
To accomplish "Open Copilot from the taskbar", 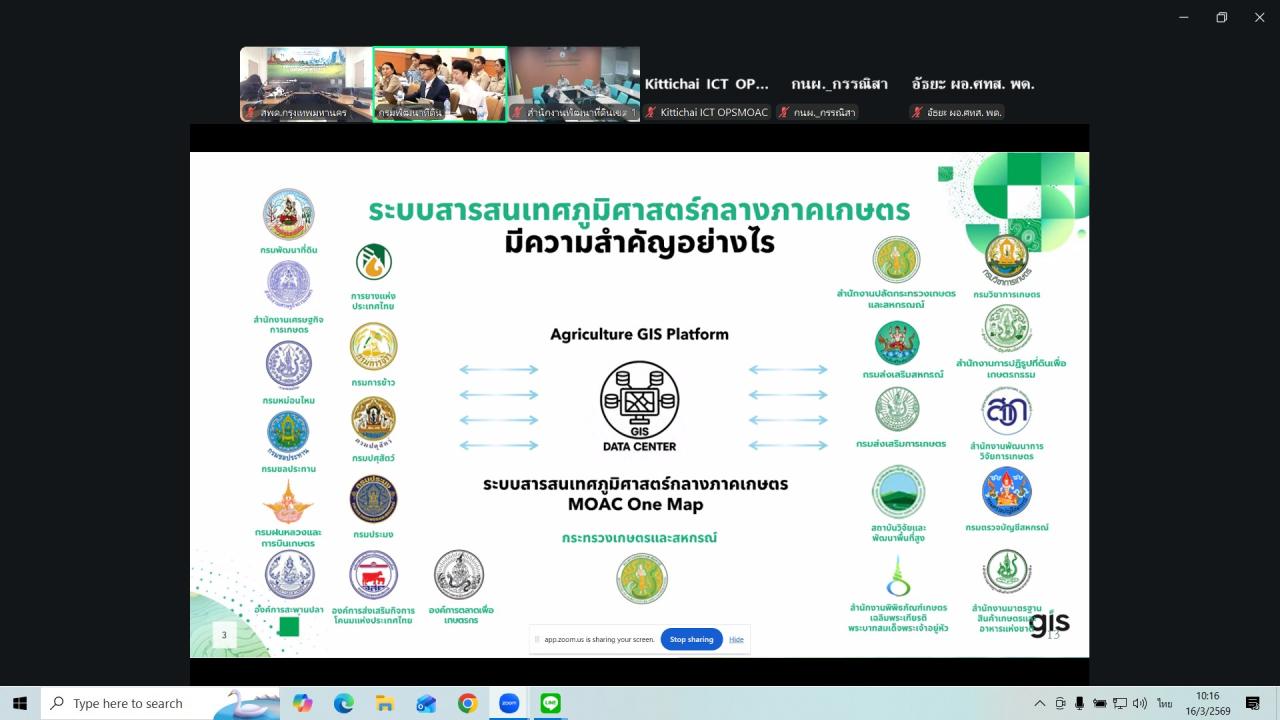I will [x=304, y=703].
